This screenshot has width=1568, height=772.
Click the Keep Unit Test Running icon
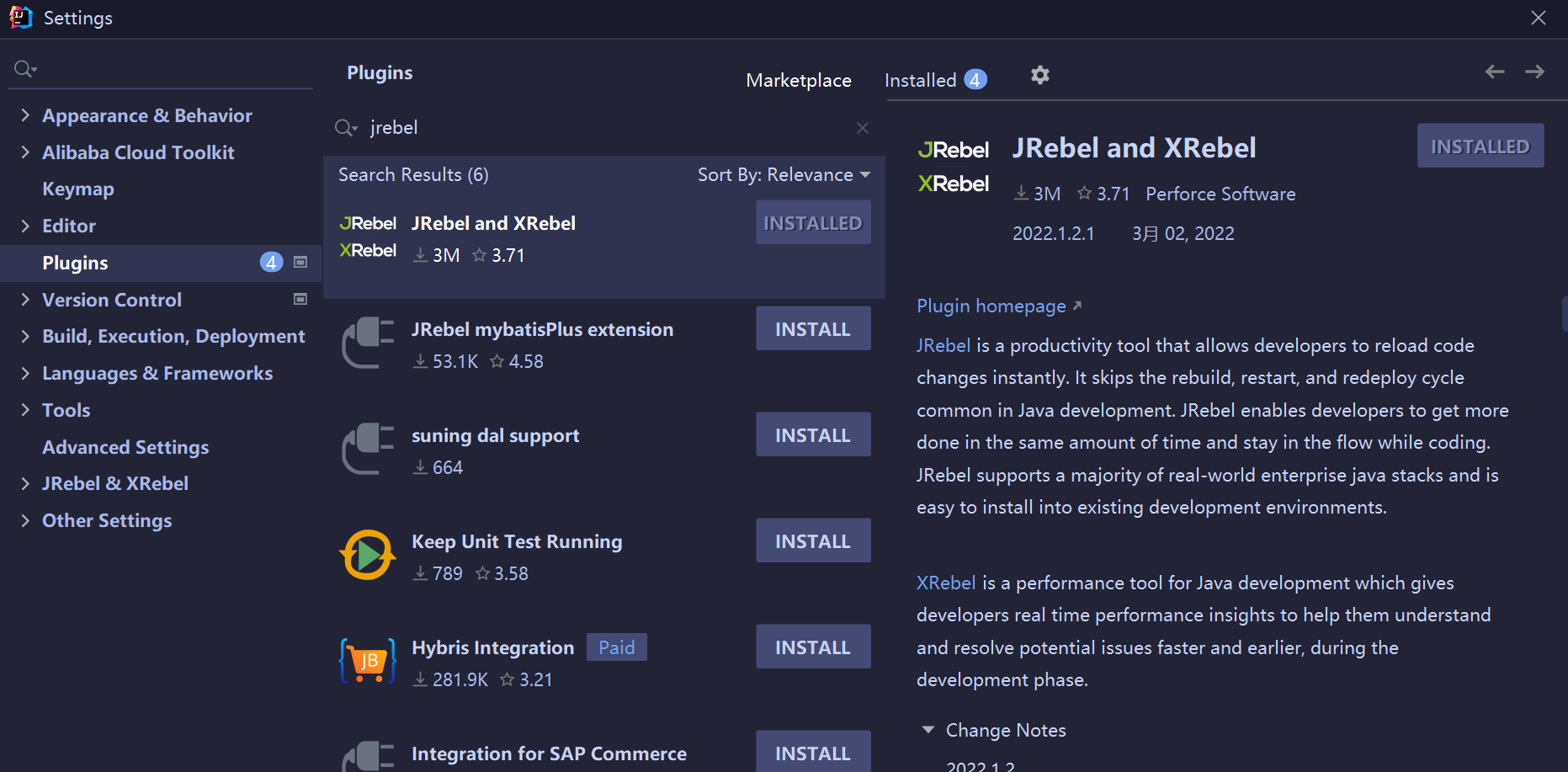368,555
